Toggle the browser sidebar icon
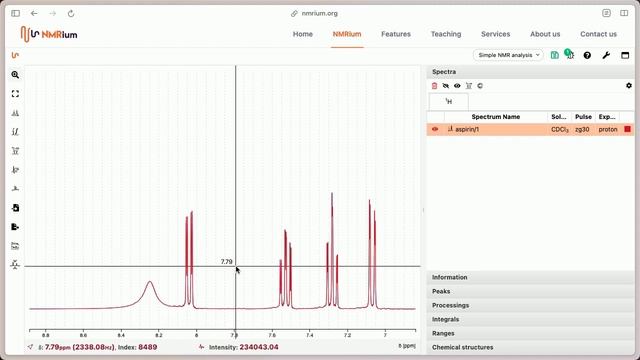 pyautogui.click(x=16, y=13)
